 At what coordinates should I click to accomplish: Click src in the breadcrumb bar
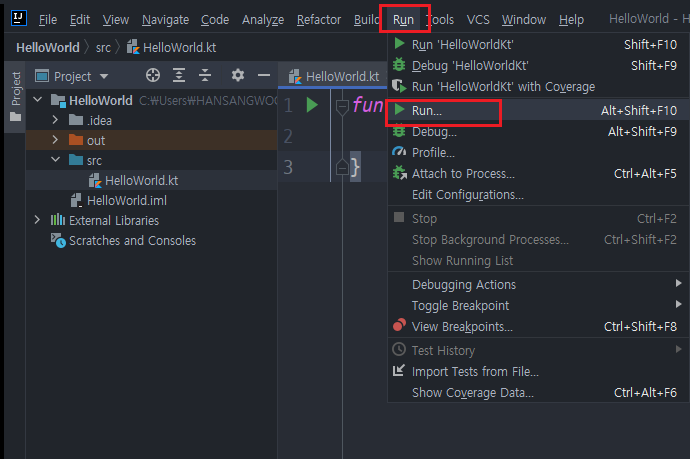[x=103, y=48]
